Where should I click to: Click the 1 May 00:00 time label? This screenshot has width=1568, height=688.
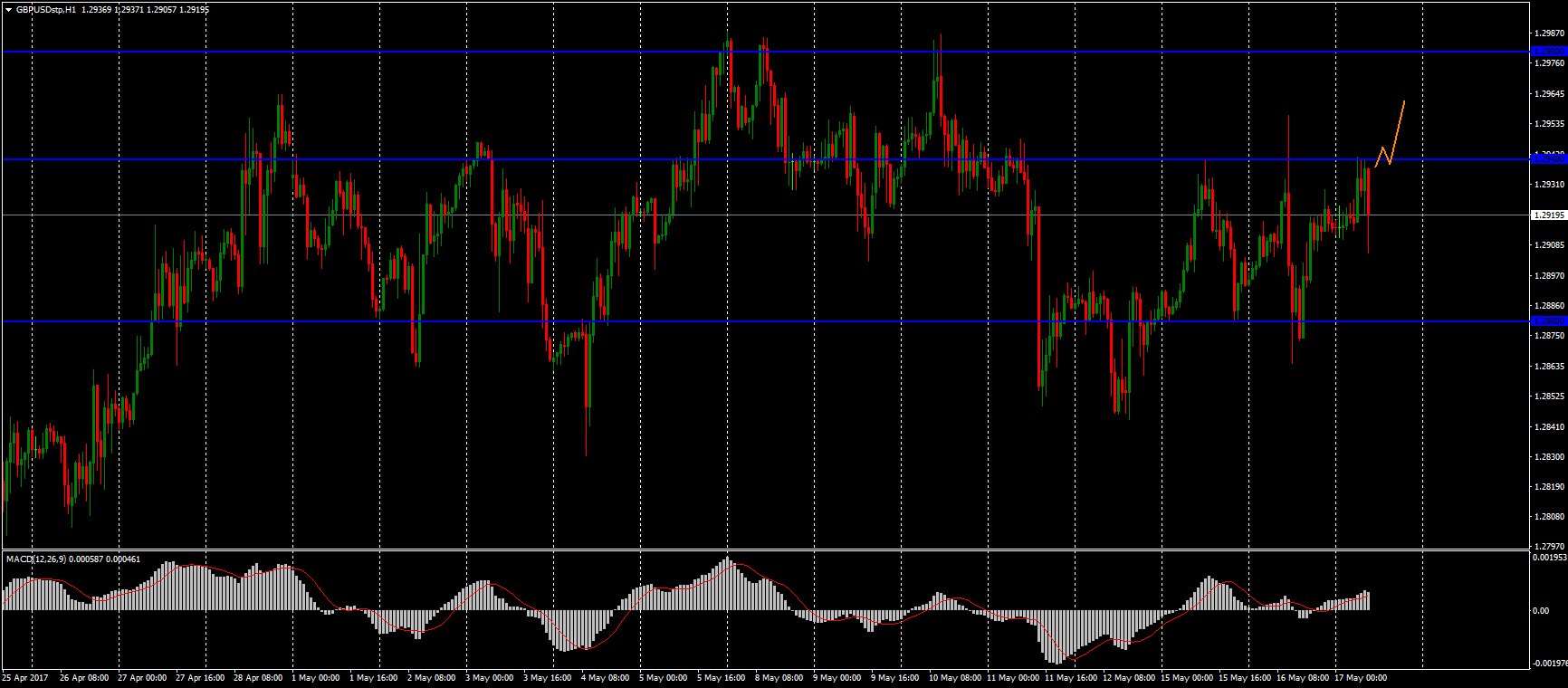[316, 678]
